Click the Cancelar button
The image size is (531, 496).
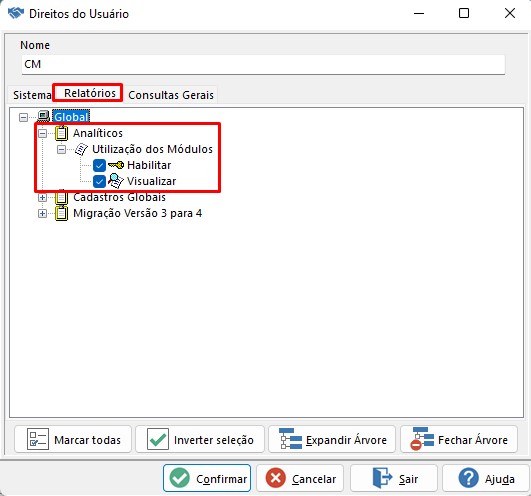tap(300, 478)
